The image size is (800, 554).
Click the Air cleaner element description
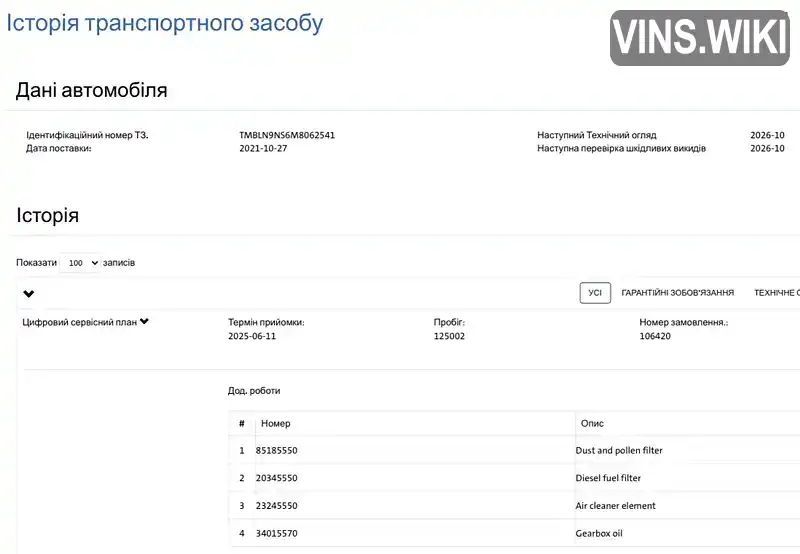615,506
